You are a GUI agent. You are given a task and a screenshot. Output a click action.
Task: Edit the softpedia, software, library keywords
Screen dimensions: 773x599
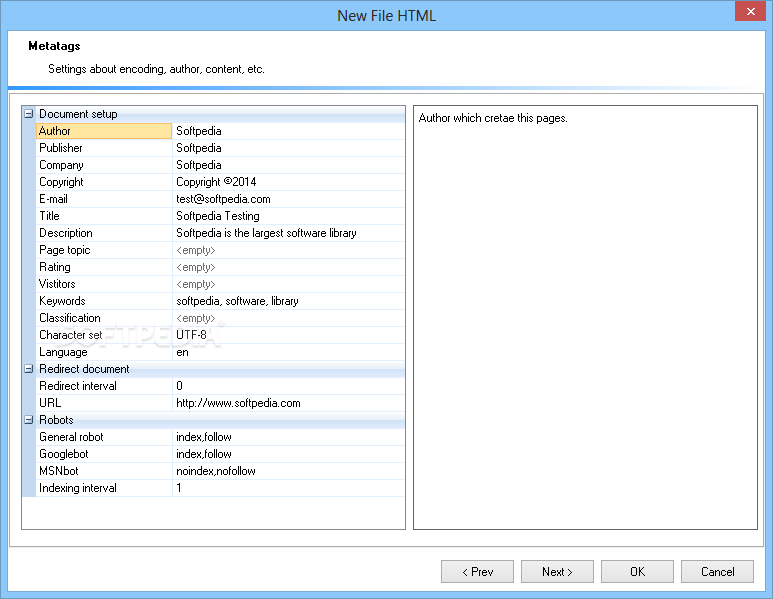288,301
